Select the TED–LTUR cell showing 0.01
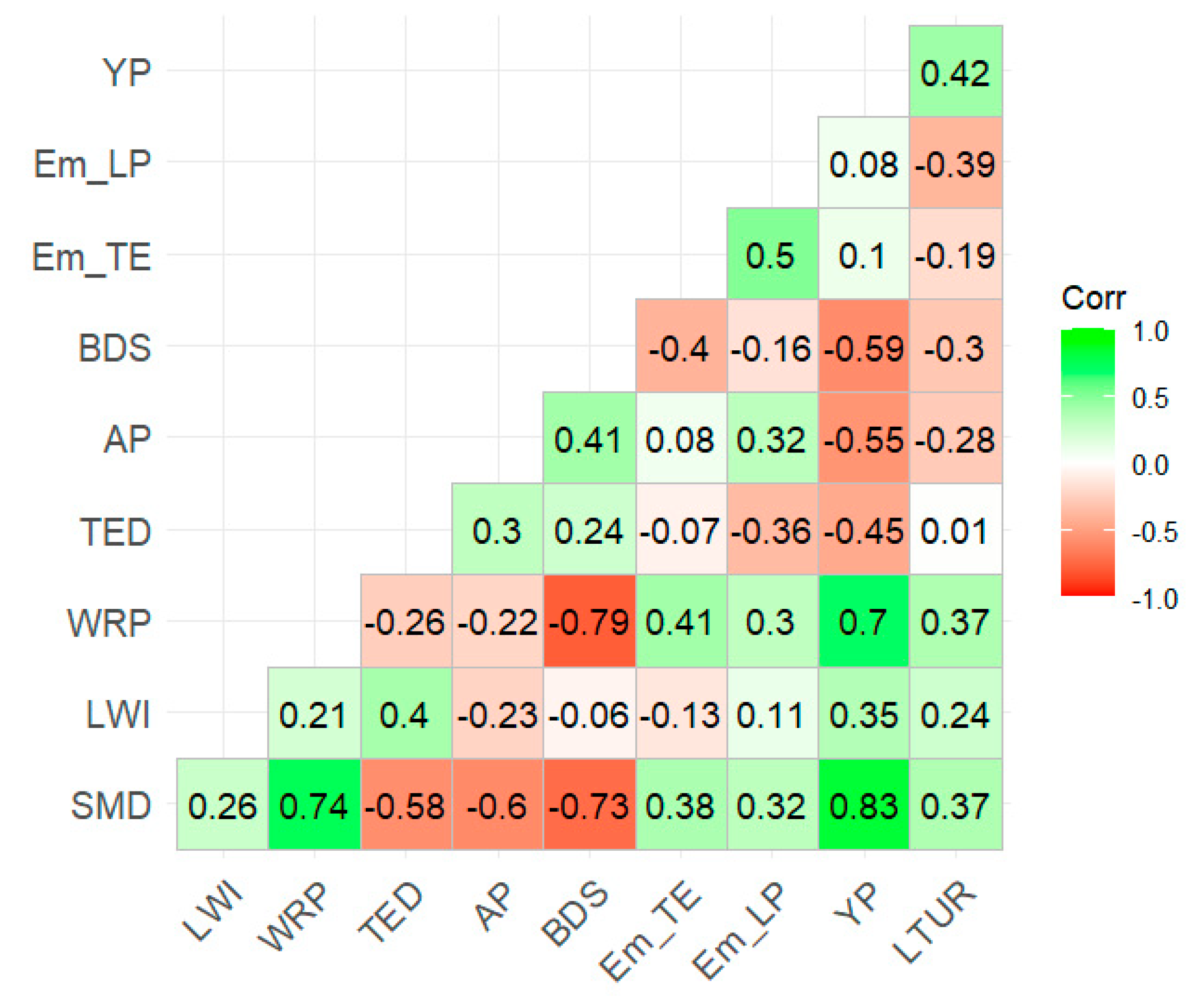The image size is (1194, 1008). [x=955, y=529]
